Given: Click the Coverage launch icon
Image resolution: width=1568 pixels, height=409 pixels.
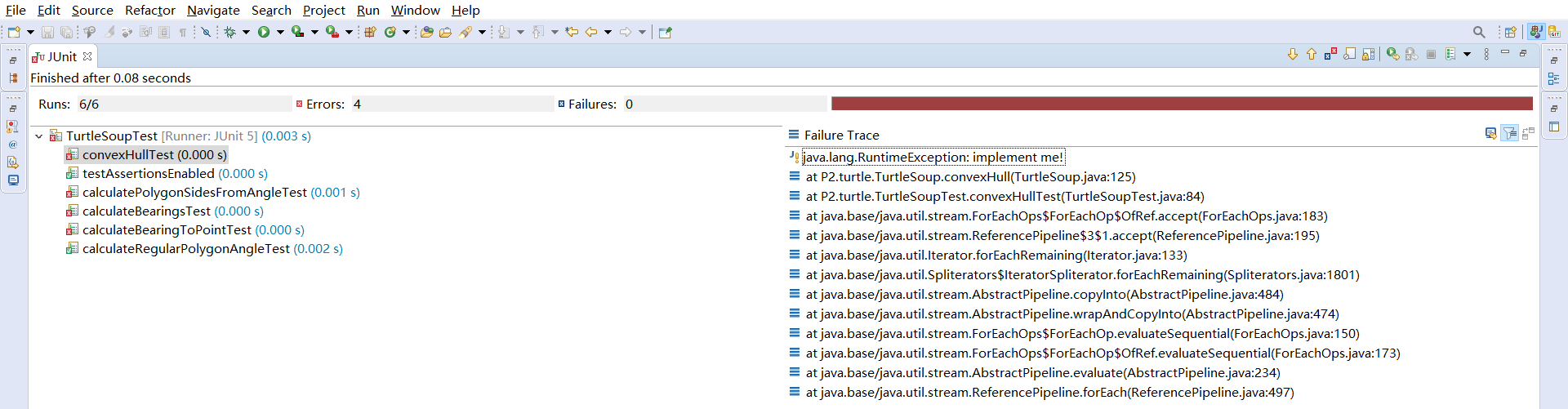Looking at the screenshot, I should pyautogui.click(x=298, y=32).
